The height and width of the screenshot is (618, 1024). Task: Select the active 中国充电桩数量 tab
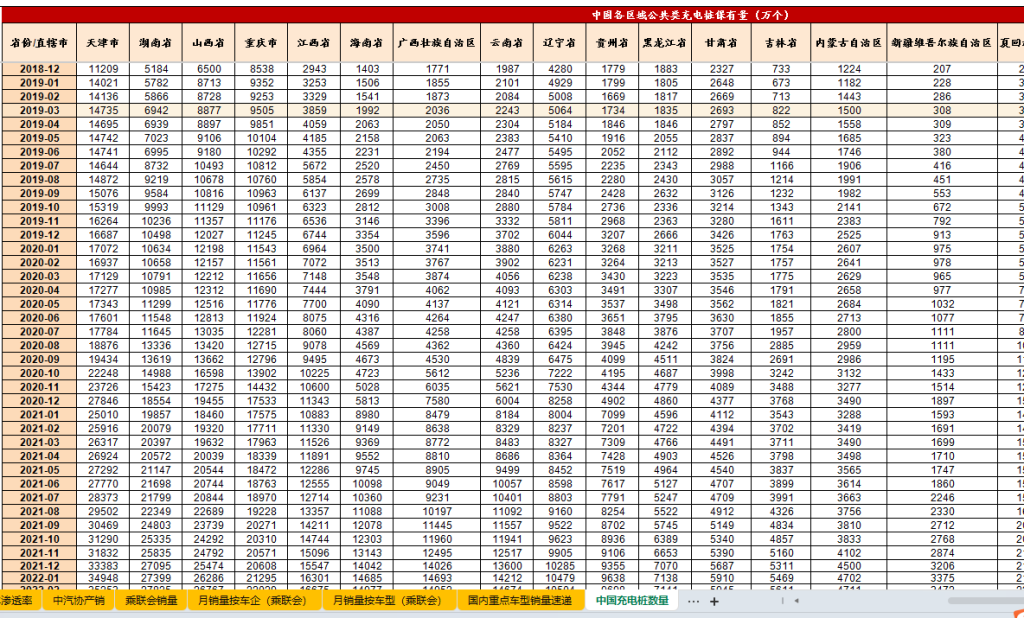(x=630, y=601)
